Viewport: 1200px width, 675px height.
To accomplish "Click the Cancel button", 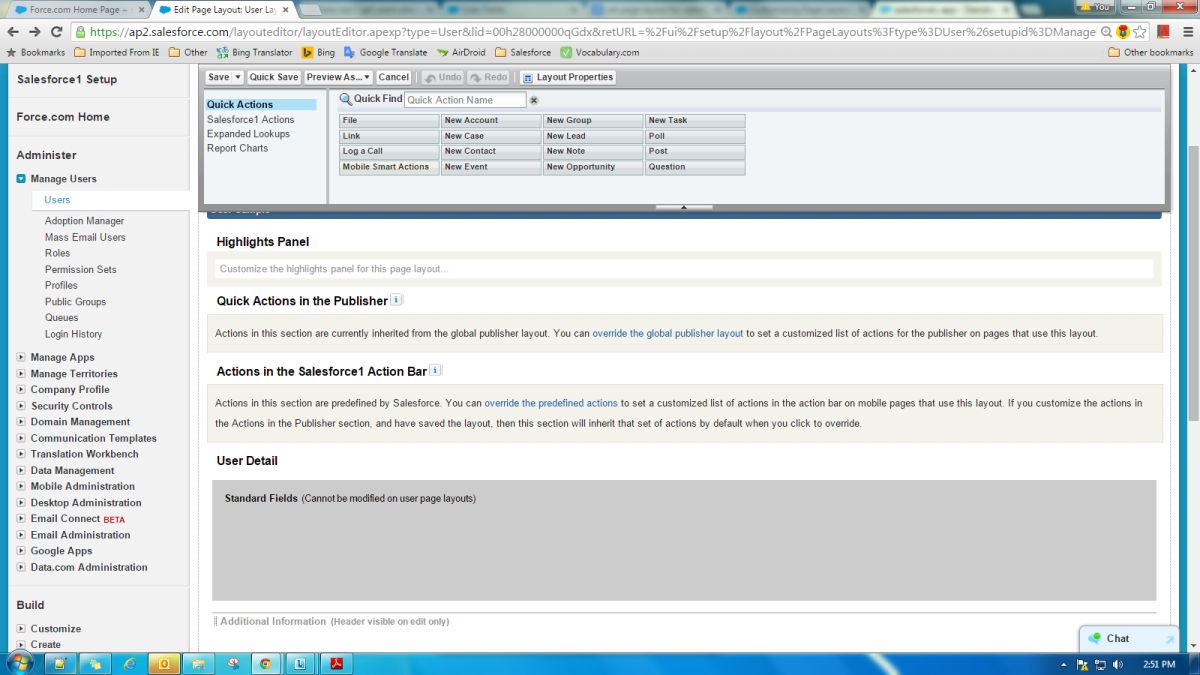I will [x=394, y=77].
